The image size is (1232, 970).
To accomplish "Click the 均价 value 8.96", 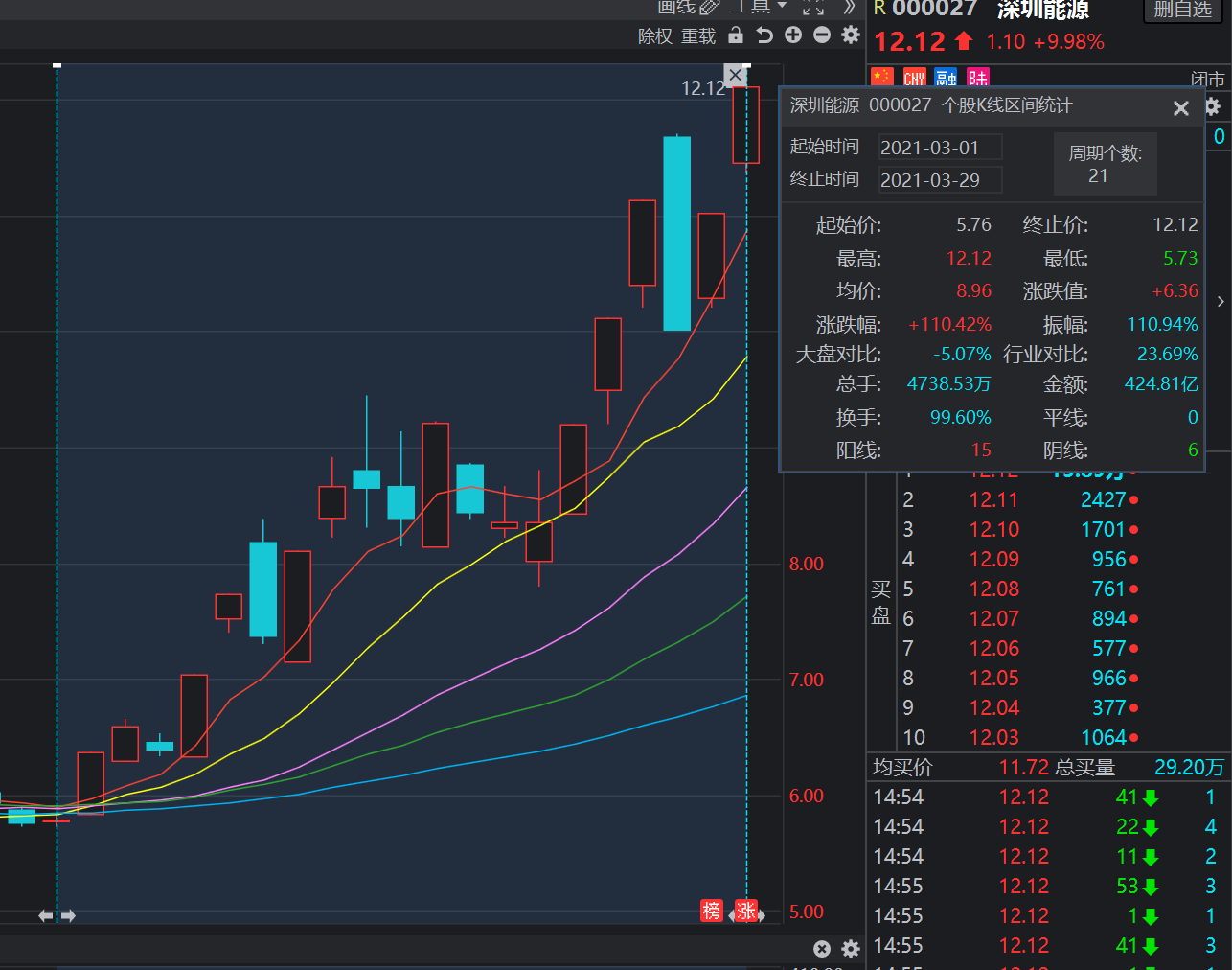I will pos(973,291).
